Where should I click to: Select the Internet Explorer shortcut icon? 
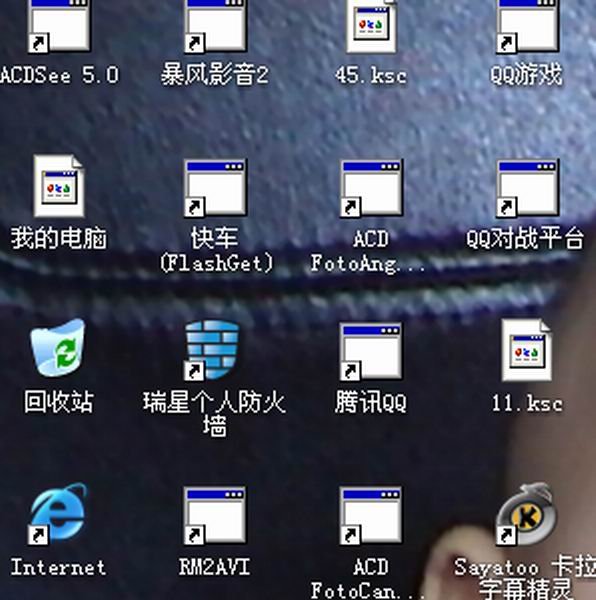pos(57,514)
